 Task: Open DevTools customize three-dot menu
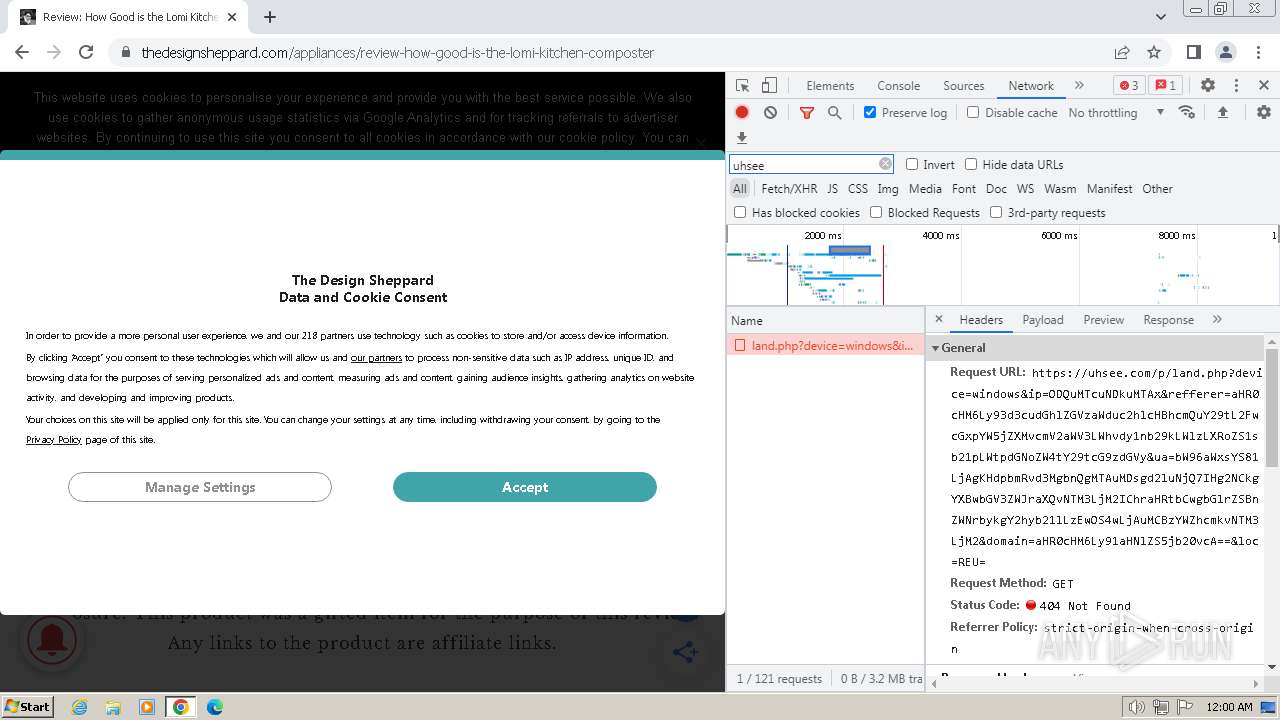(x=1236, y=86)
